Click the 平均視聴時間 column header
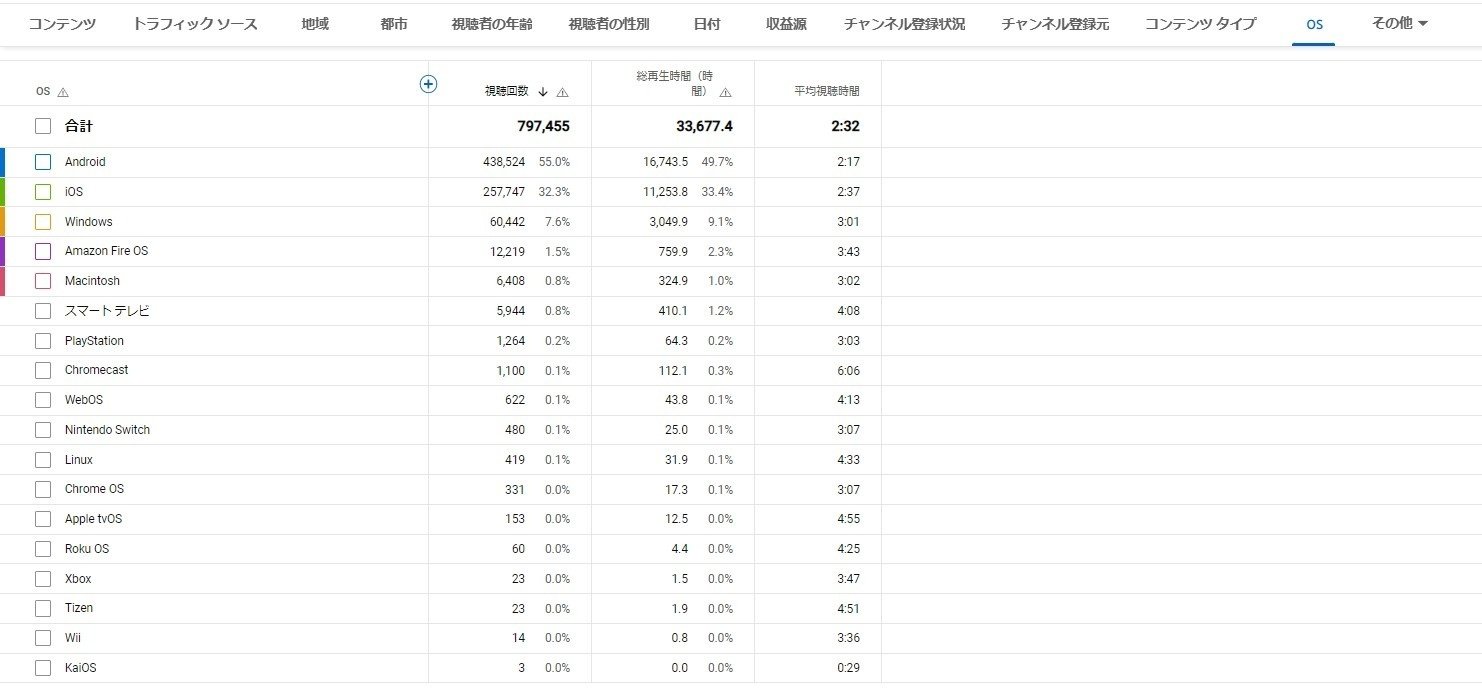Viewport: 1482px width, 688px height. 827,91
